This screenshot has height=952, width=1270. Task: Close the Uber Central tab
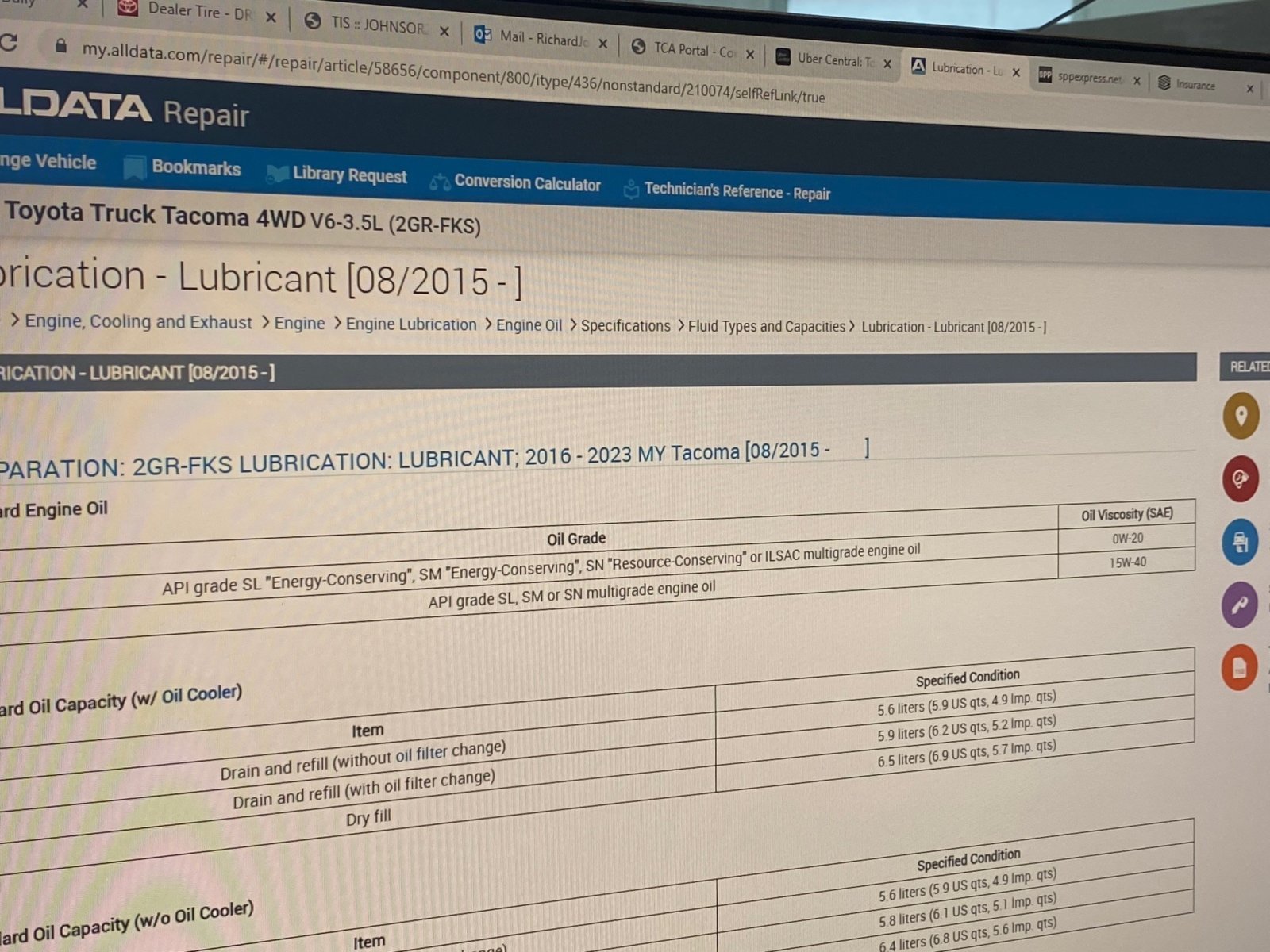[x=887, y=63]
